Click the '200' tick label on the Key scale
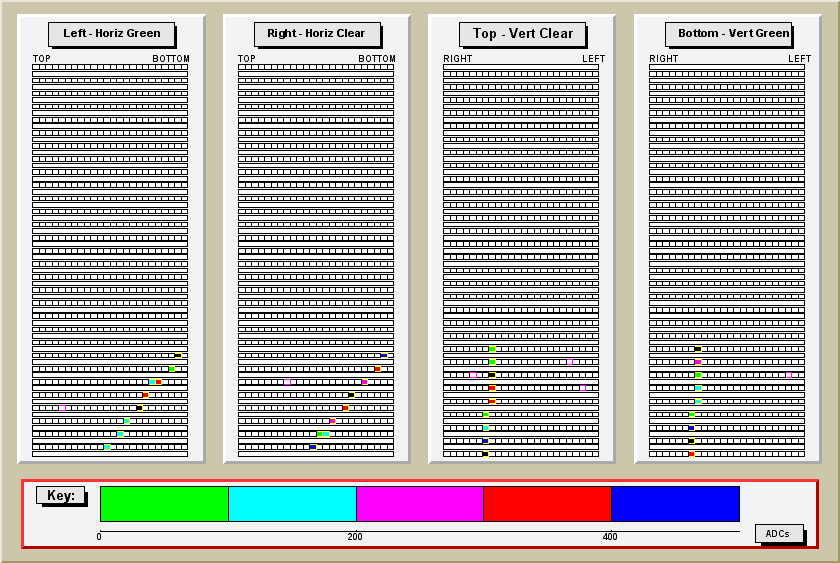 coord(355,537)
